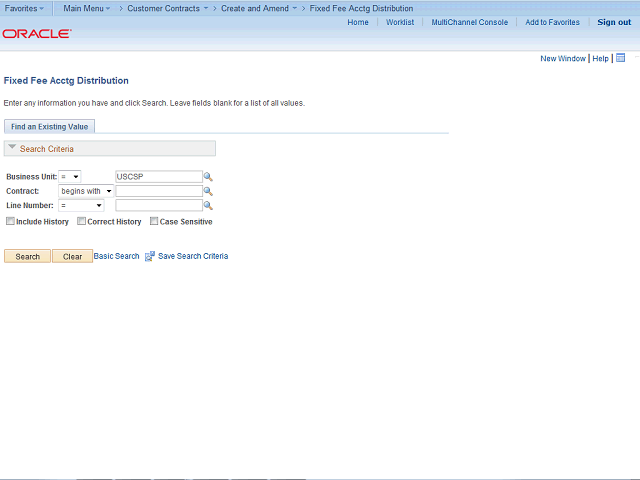
Task: Open Line Number lookup magnifier
Action: 208,205
